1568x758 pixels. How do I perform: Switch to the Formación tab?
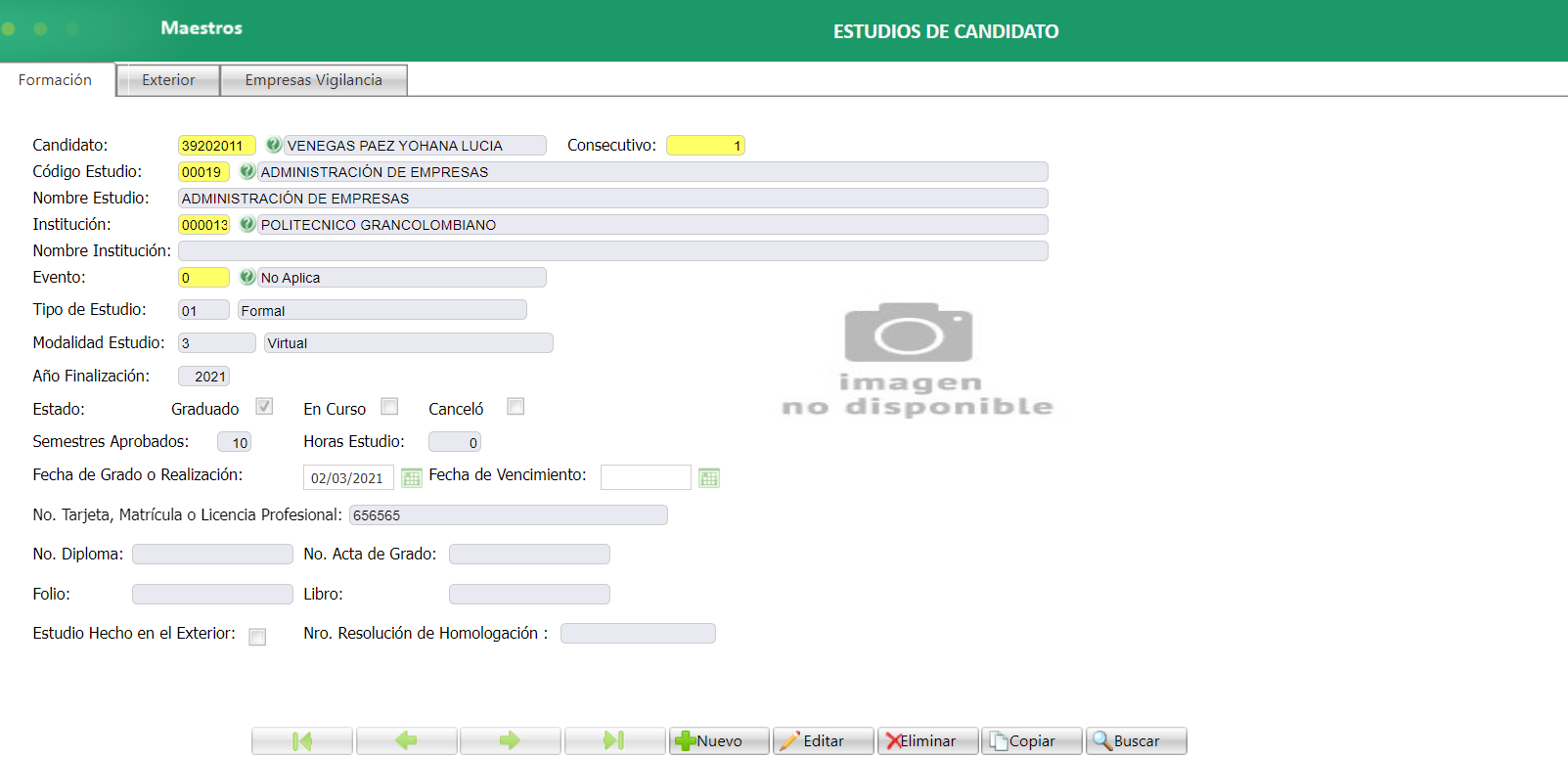[x=56, y=80]
